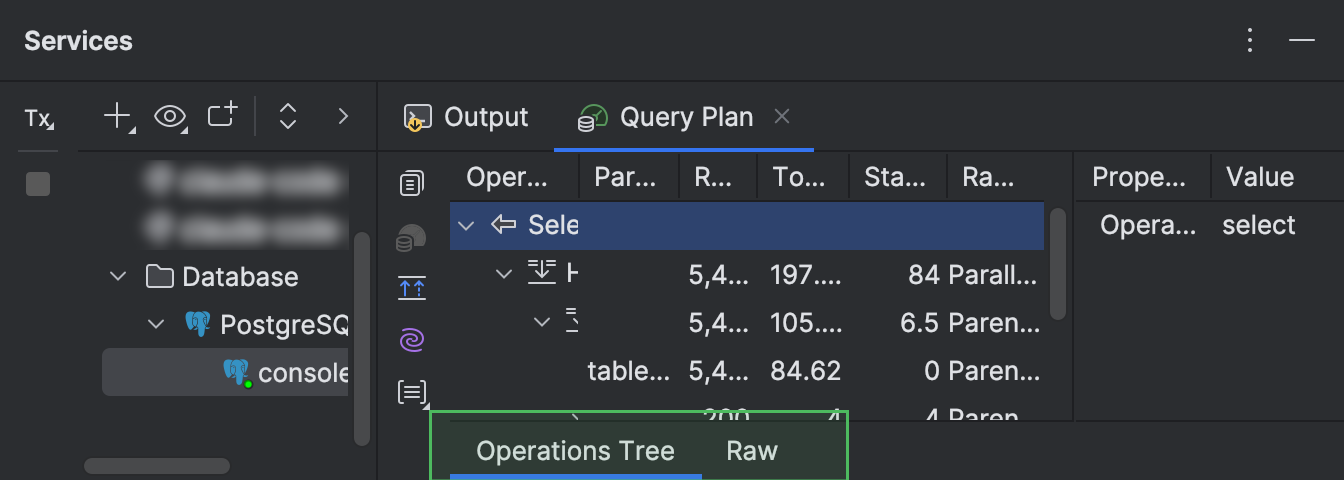This screenshot has height=480, width=1344.
Task: Sort by the R... column header
Action: (x=718, y=178)
